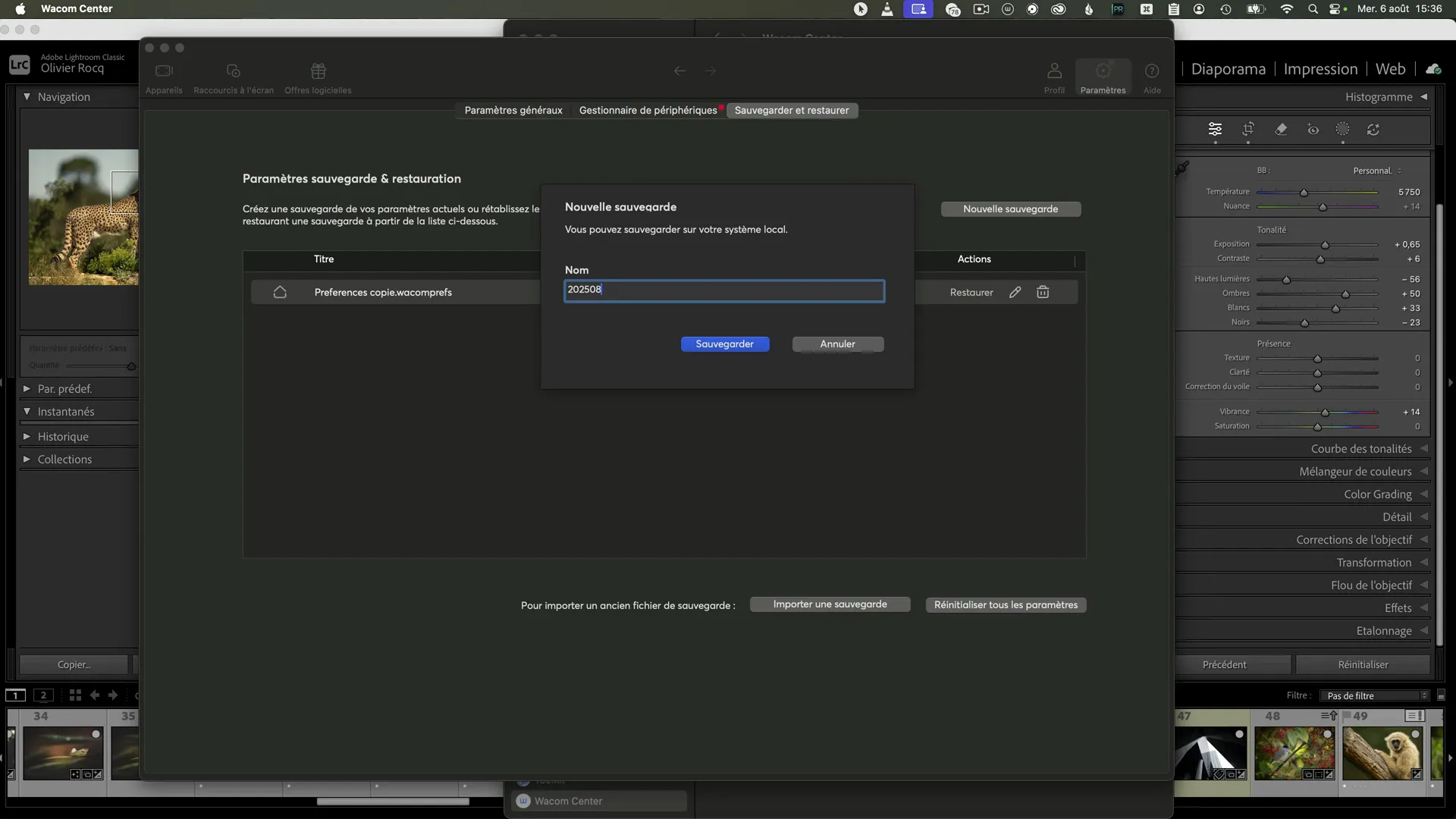Expand the Collections panel
This screenshot has width=1456, height=819.
pos(27,459)
